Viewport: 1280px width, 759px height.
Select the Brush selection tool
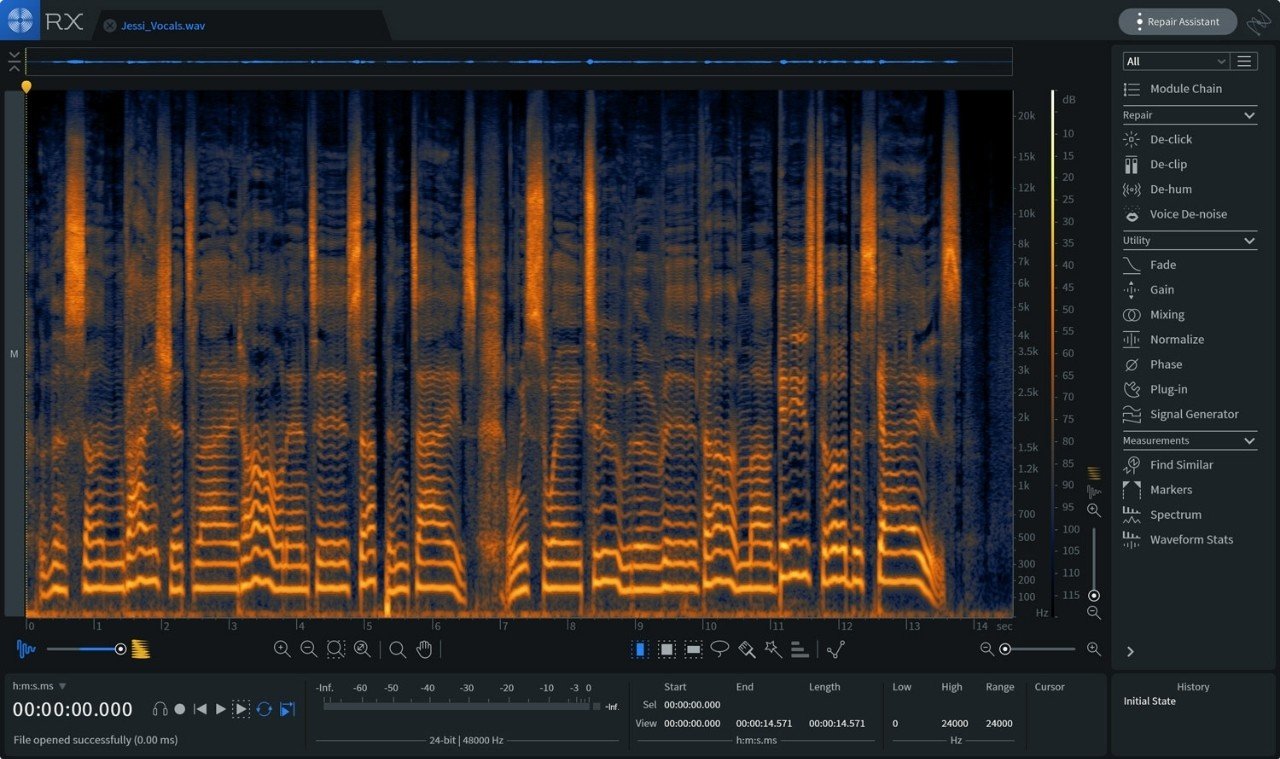pos(746,649)
